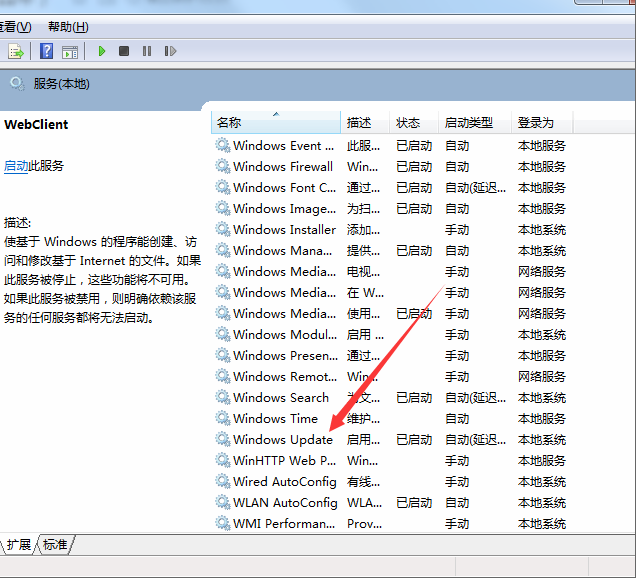Click gear icon of Windows Presen... row
The image size is (636, 578).
tap(223, 356)
